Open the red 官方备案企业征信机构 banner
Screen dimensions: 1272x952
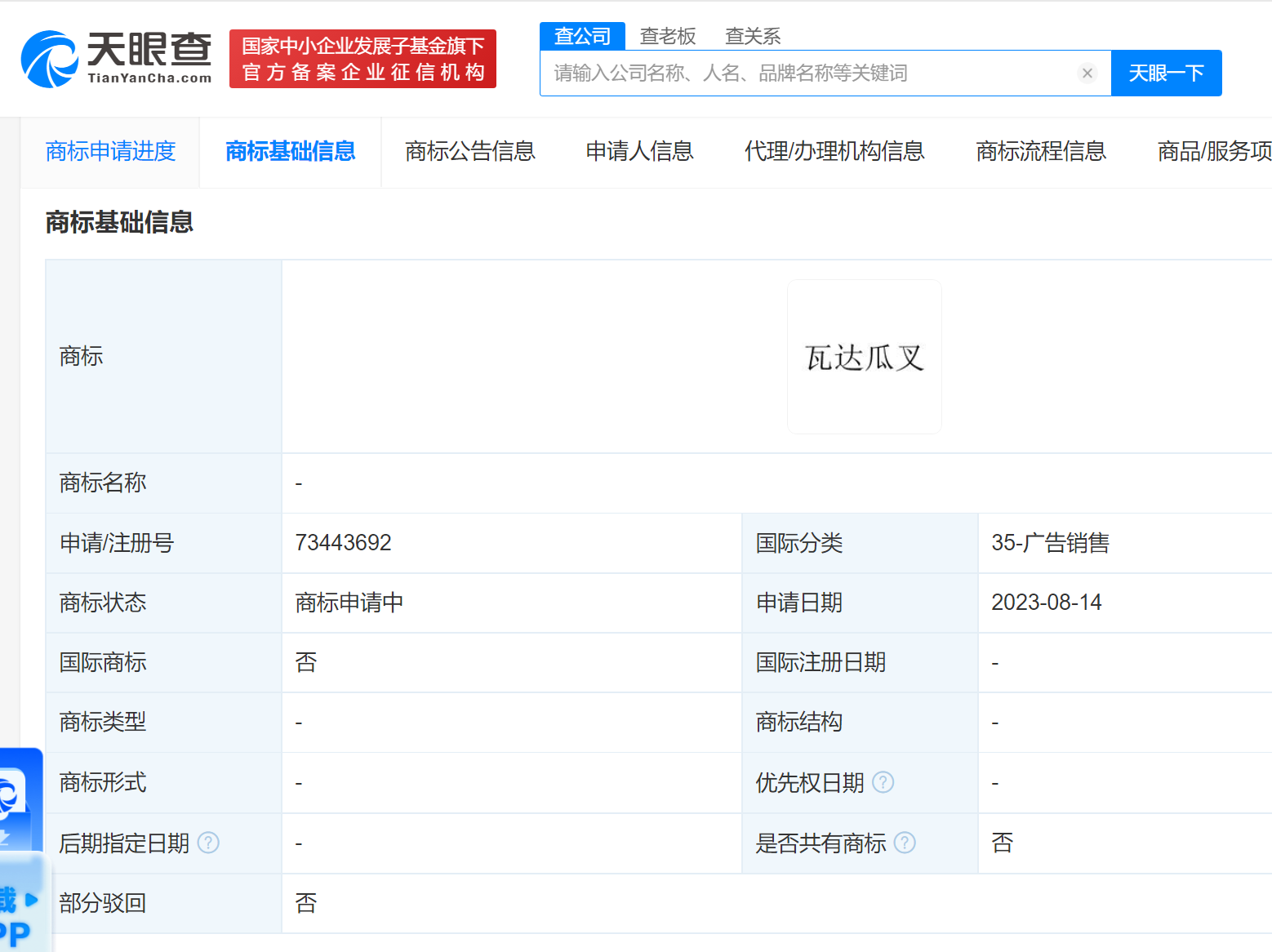362,59
